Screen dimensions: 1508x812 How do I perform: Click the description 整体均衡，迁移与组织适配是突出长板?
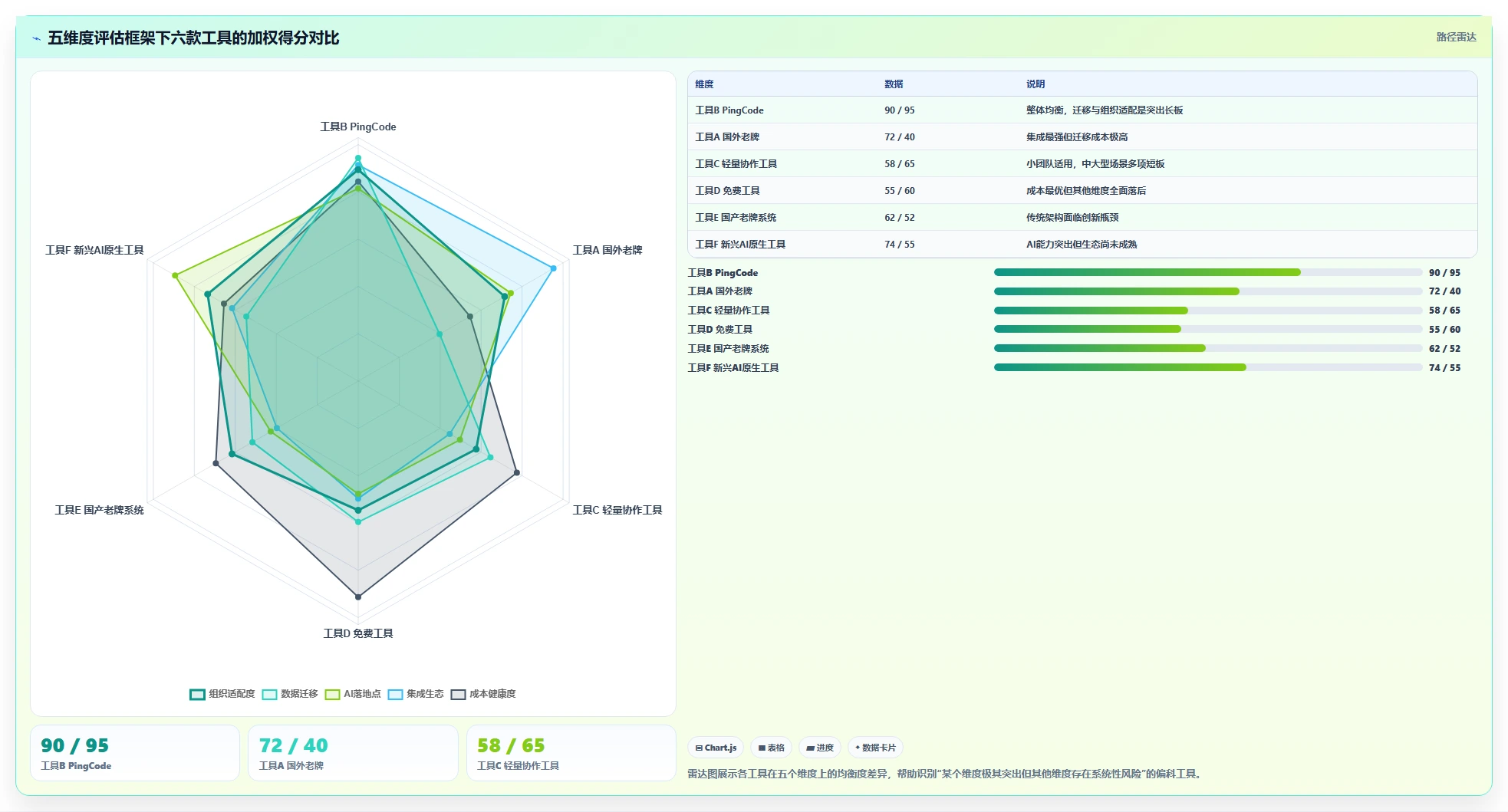pos(1105,110)
